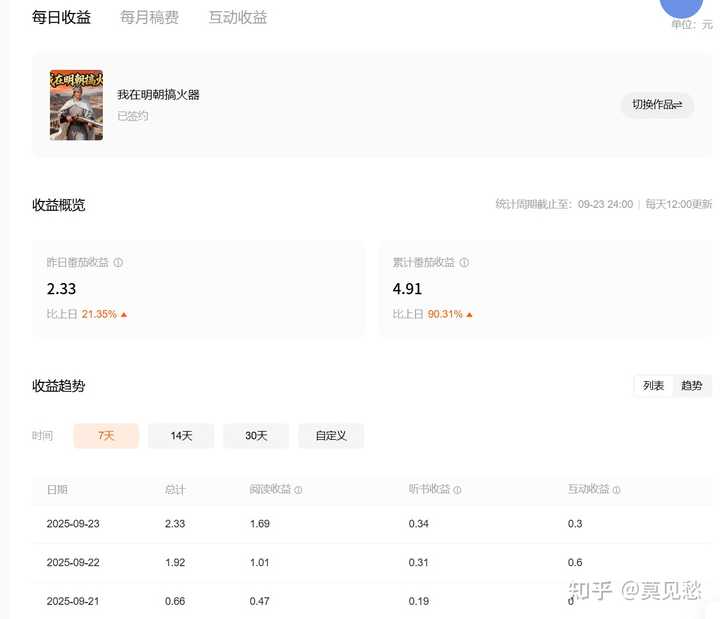
Task: Switch to the 互动收益 tab
Action: tap(238, 17)
